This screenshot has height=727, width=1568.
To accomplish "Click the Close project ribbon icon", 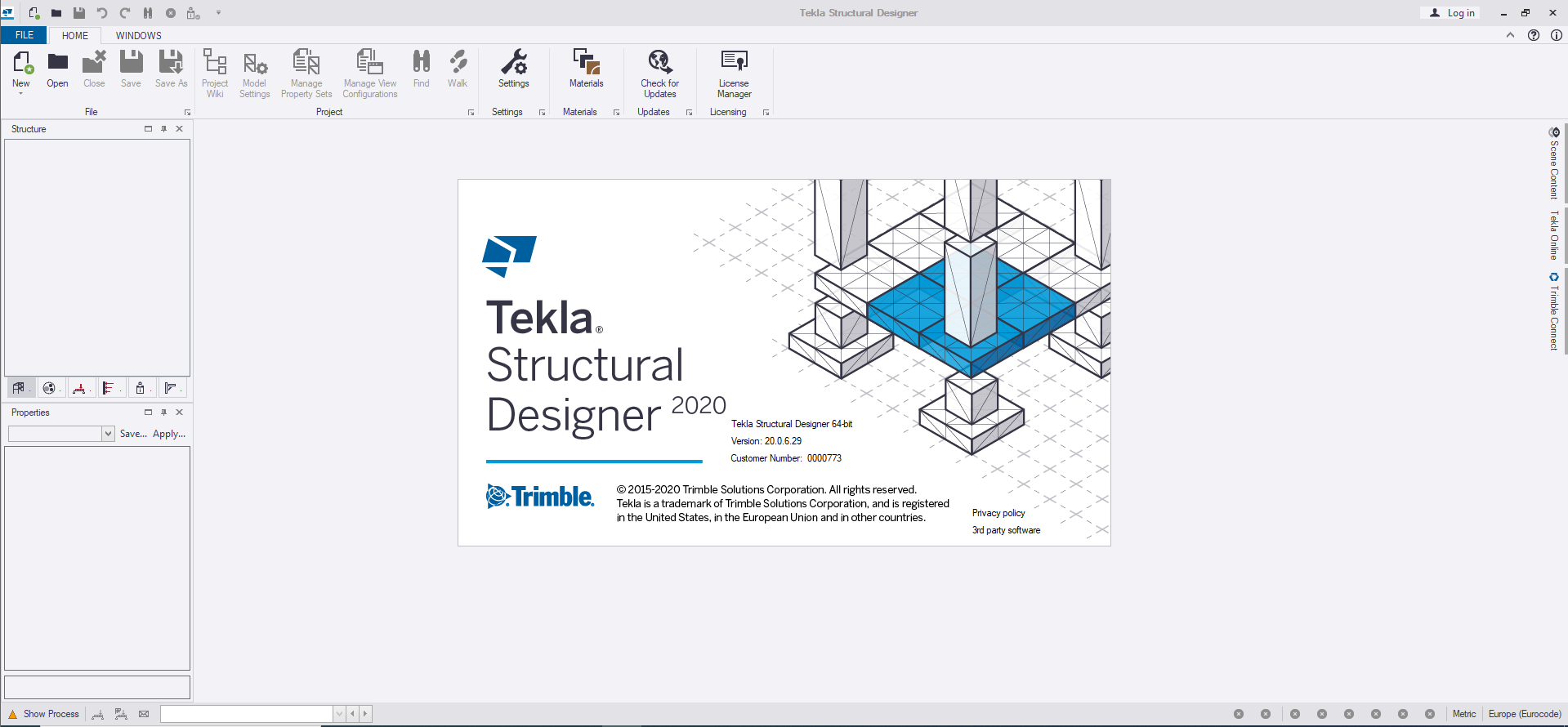I will (94, 69).
